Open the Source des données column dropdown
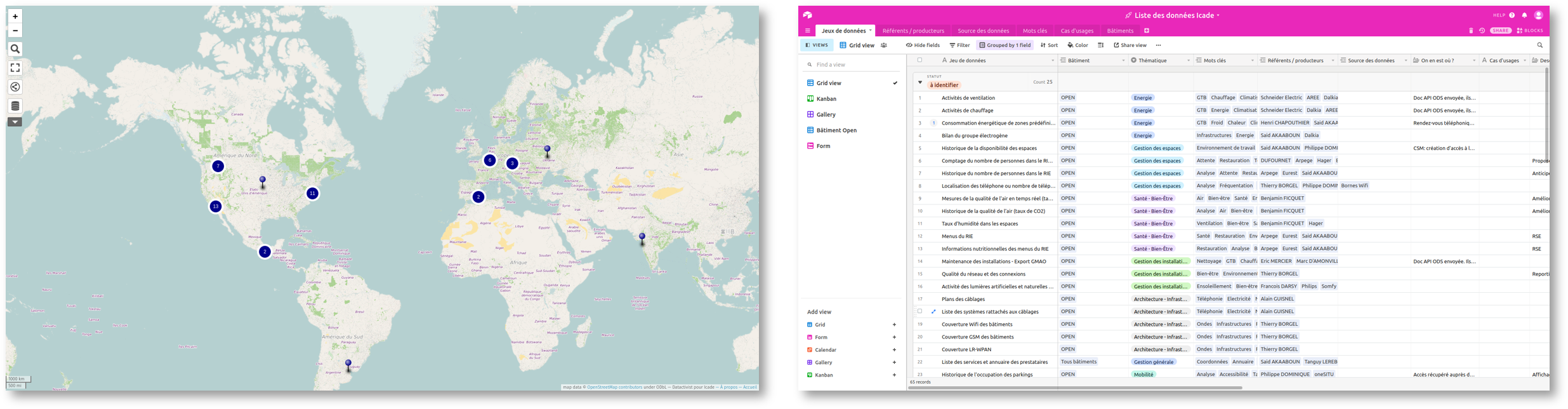1568x409 pixels. (x=1406, y=61)
